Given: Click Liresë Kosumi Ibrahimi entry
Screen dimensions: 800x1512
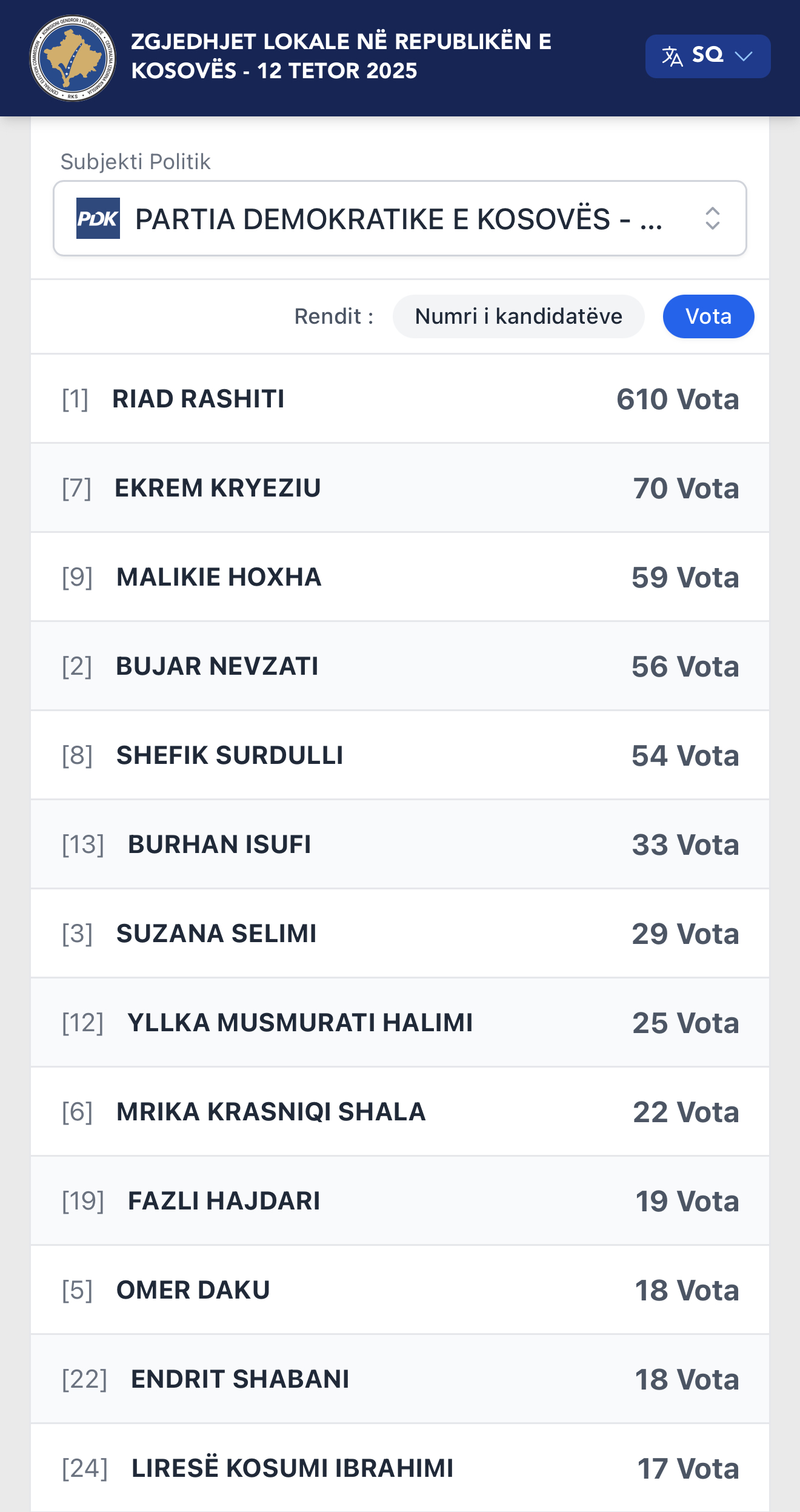Looking at the screenshot, I should (x=399, y=1468).
